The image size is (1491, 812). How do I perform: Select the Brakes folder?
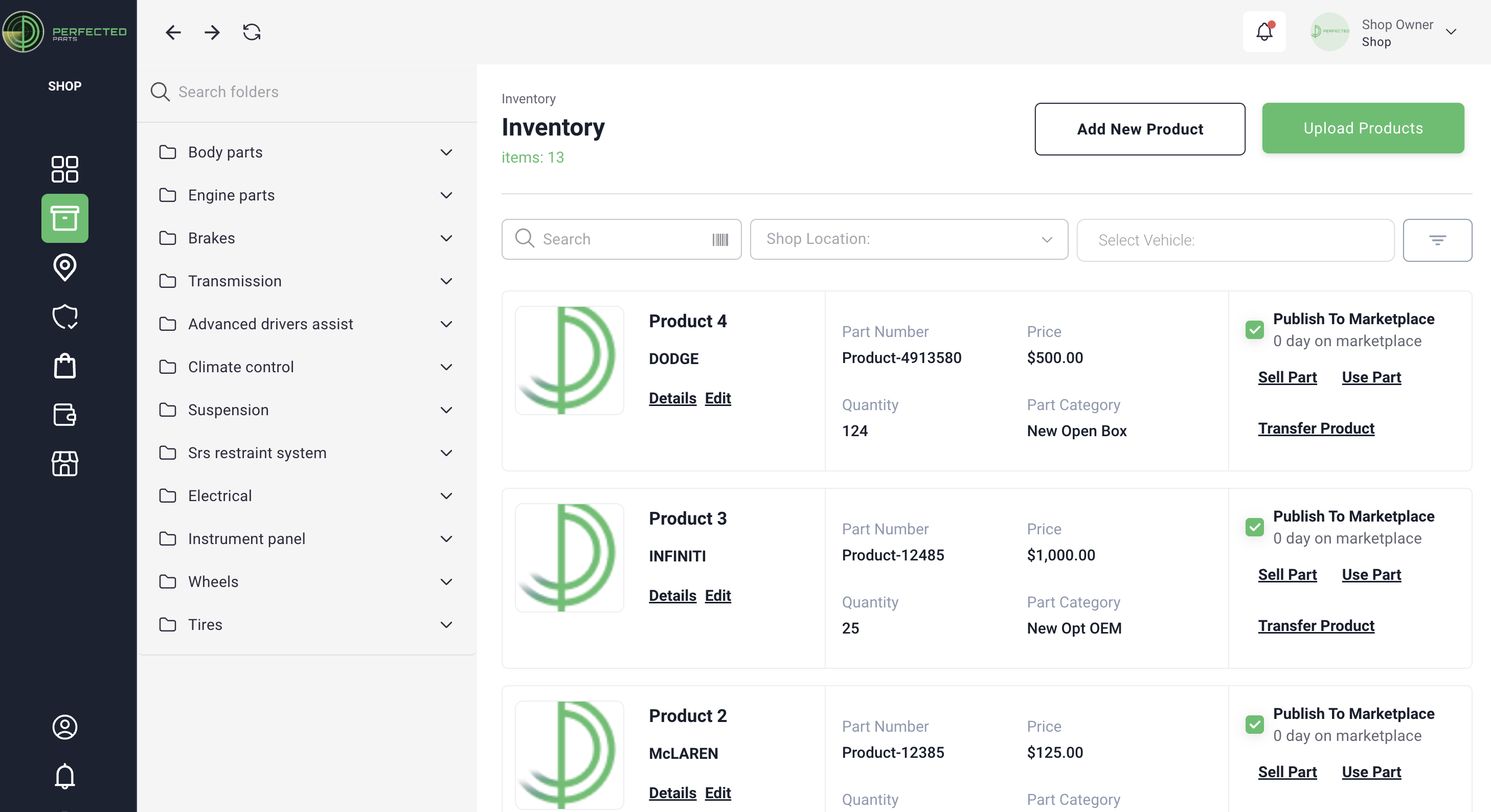click(x=211, y=238)
